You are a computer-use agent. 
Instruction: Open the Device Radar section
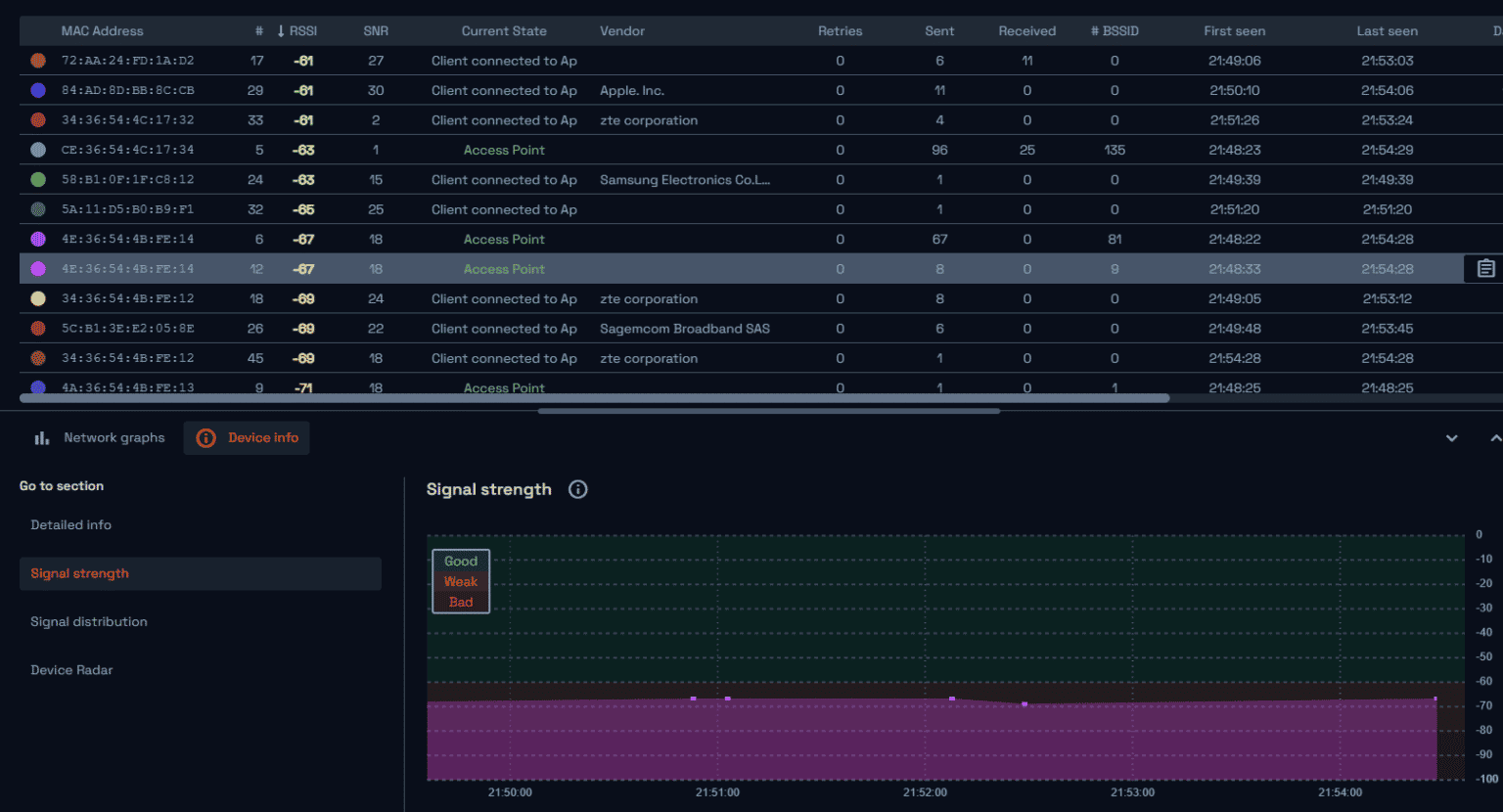(71, 669)
